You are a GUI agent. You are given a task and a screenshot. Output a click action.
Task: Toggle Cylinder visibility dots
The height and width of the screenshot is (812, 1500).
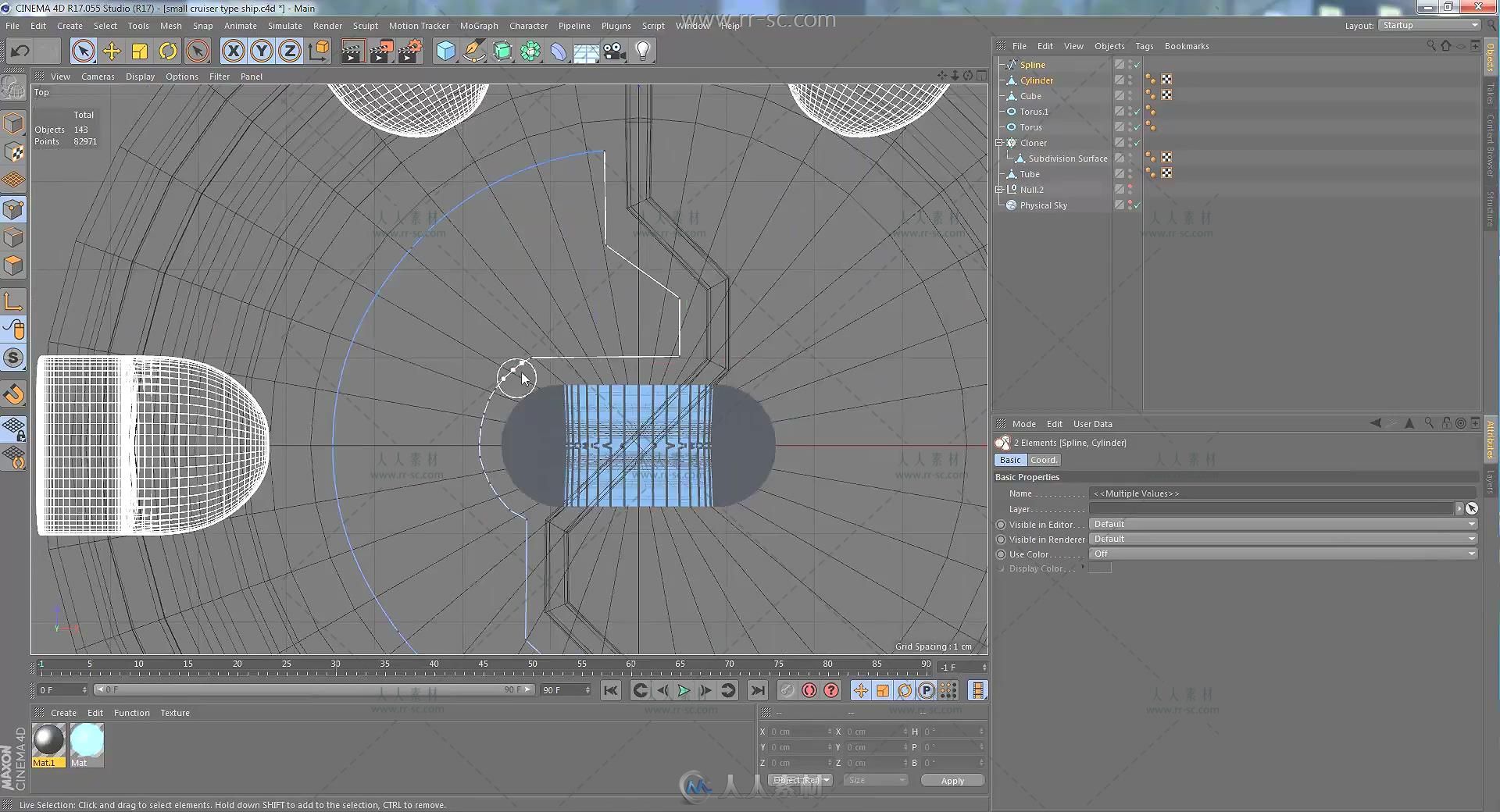coord(1130,80)
